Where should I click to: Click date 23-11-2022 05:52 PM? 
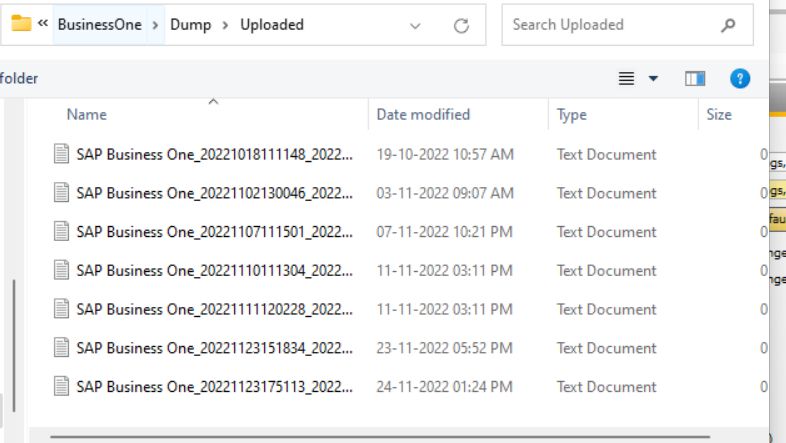click(x=445, y=348)
